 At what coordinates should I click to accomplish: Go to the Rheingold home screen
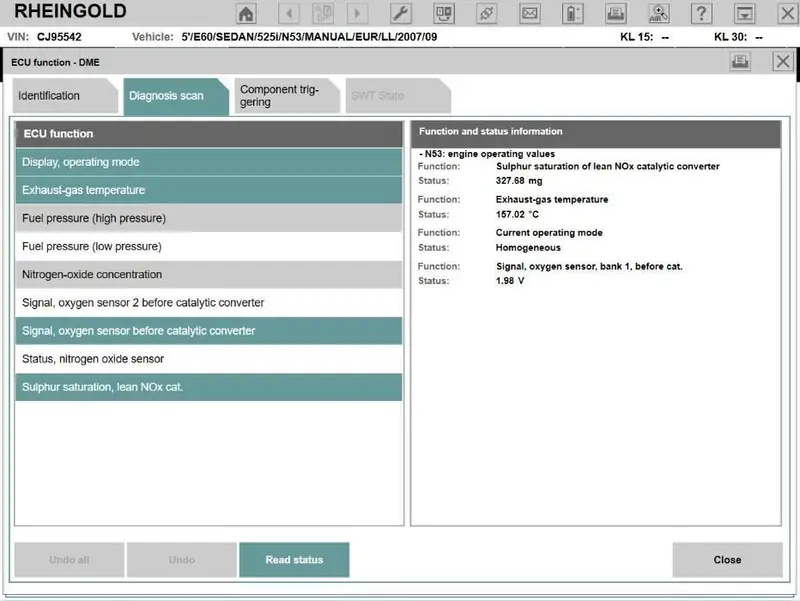[x=246, y=13]
